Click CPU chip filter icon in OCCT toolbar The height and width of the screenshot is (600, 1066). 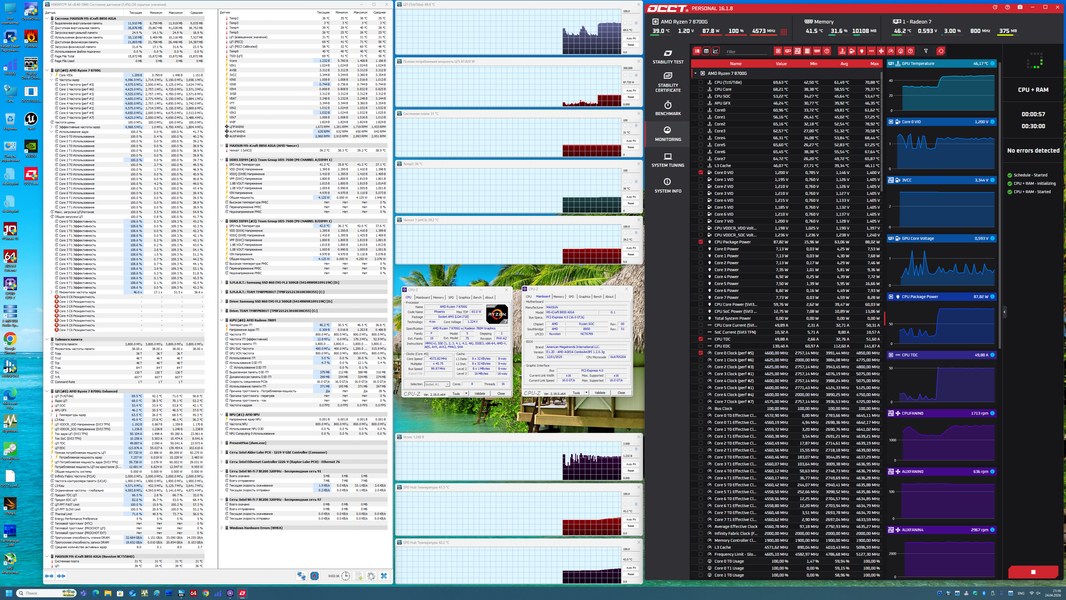pyautogui.click(x=778, y=51)
